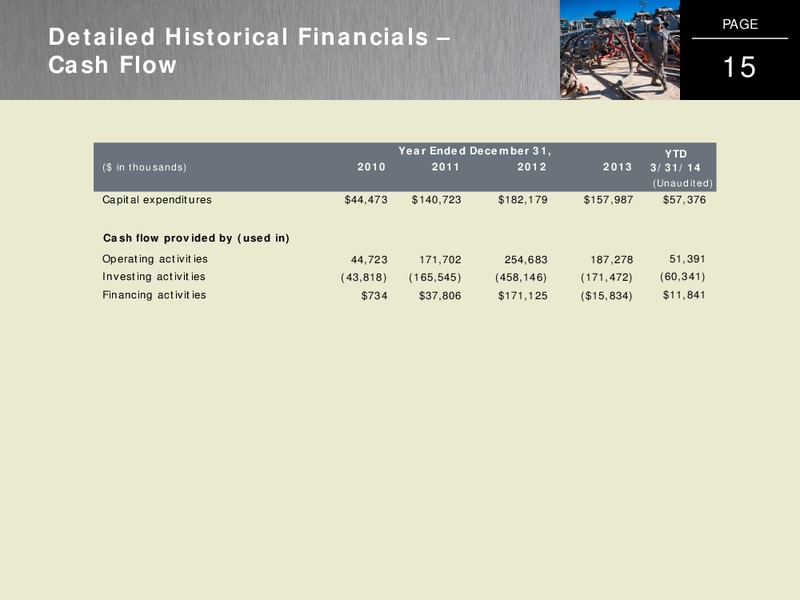Click the 'Cash flow provided by (used in)' heading
This screenshot has height=600, width=800.
[196, 238]
